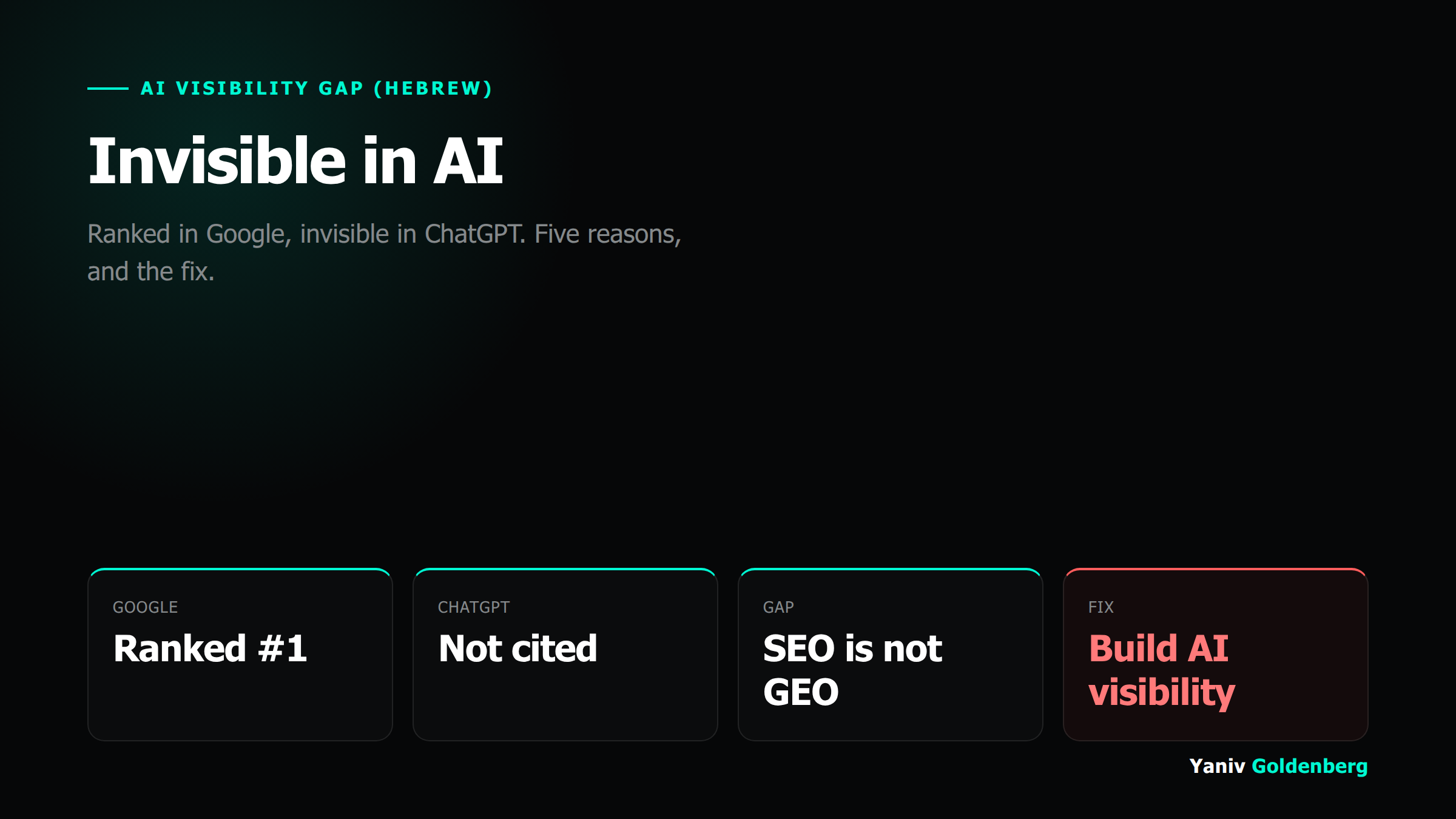Click the teal top border of GAP card
The image size is (1456, 819).
(891, 569)
